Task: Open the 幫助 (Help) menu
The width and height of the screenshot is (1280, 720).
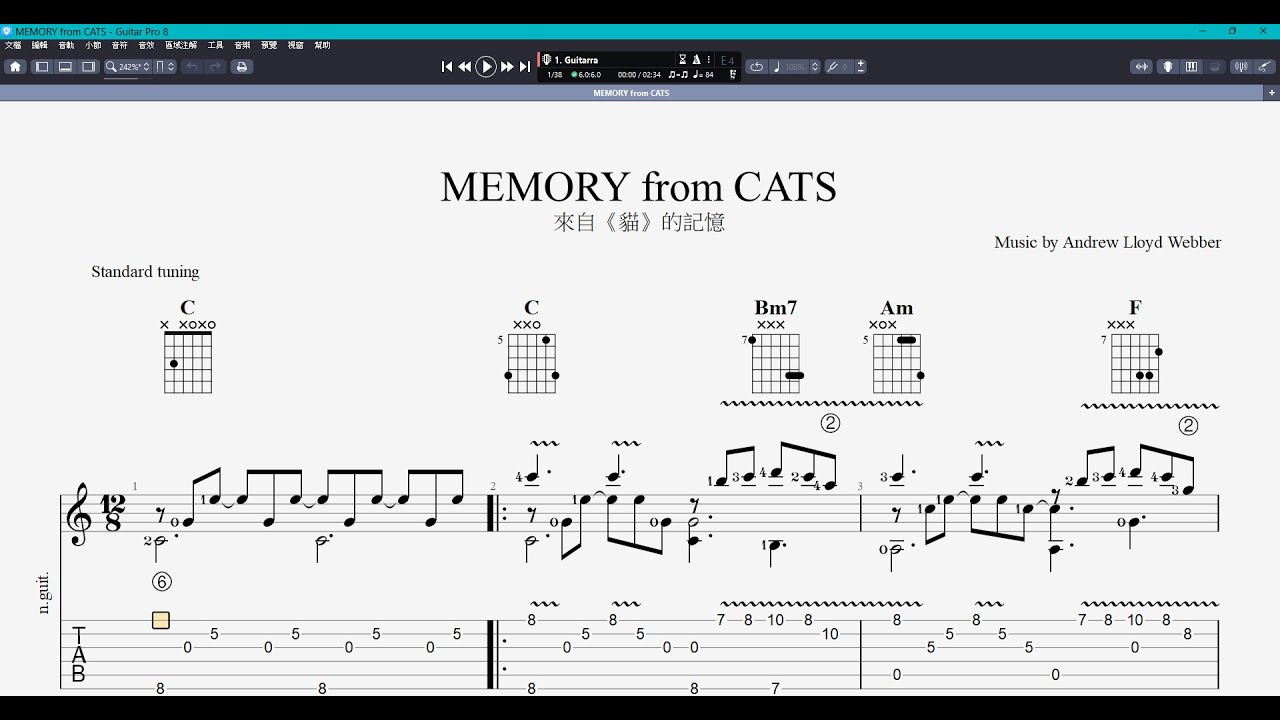Action: click(x=322, y=45)
